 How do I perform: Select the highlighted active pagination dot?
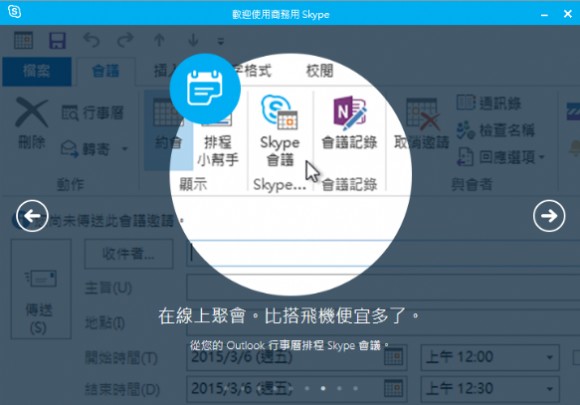323,388
